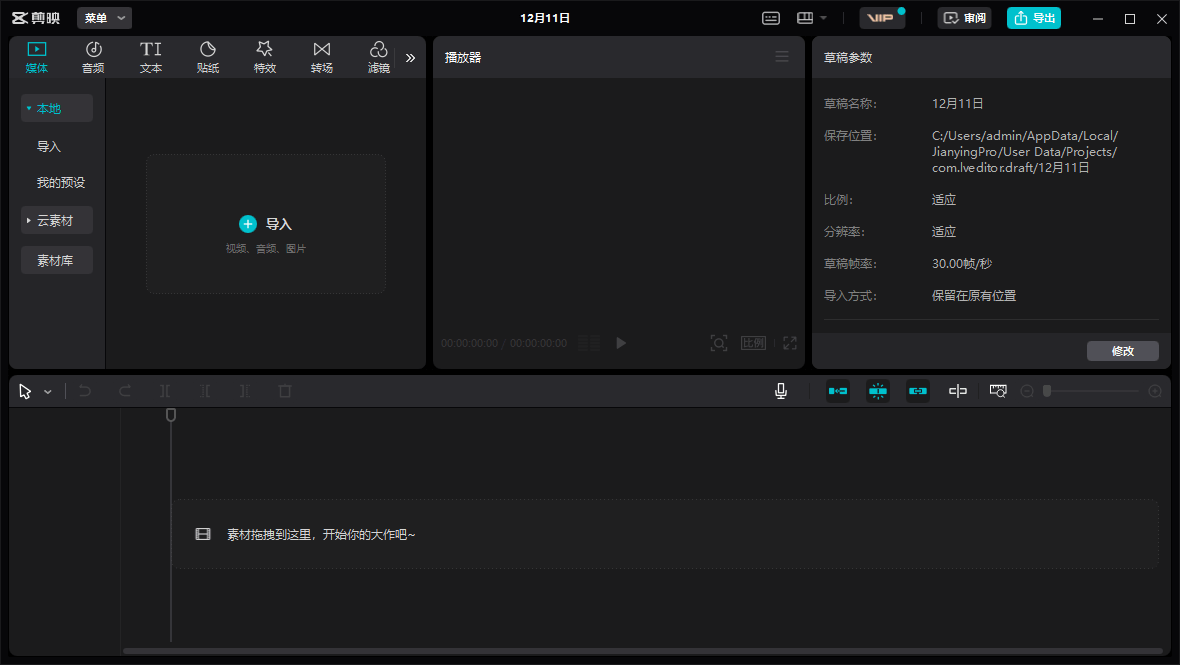Screen dimensions: 1180x665
Task: Click the 修改 modify button
Action: click(1123, 351)
